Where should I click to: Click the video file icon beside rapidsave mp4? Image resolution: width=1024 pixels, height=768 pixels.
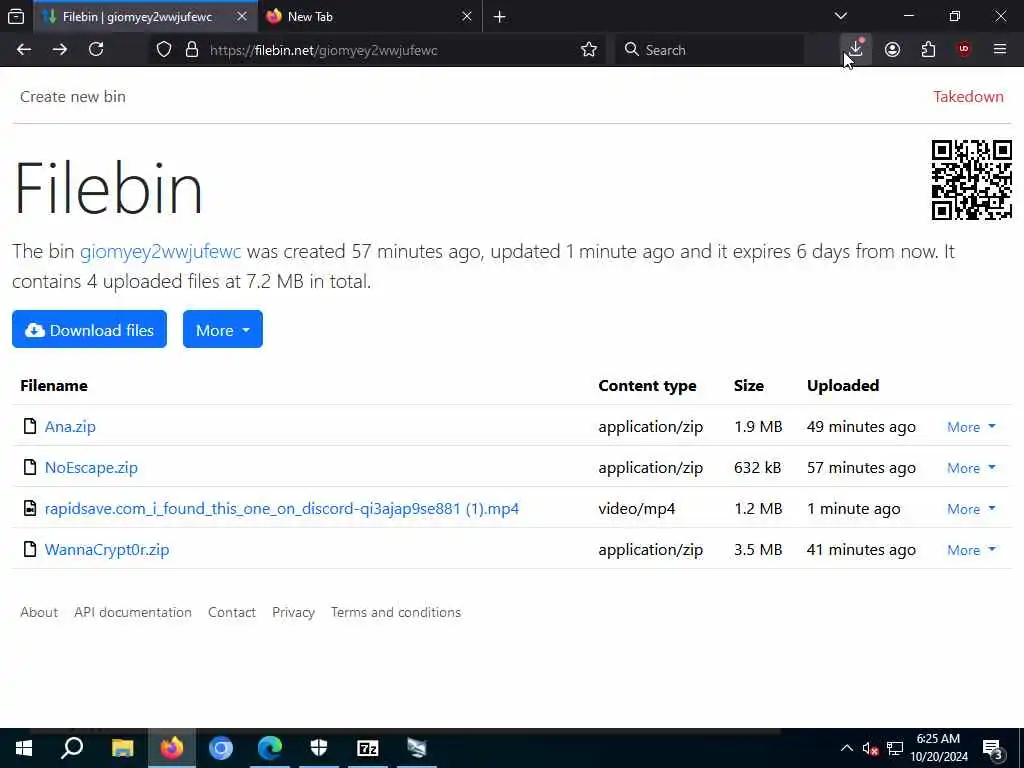point(29,508)
